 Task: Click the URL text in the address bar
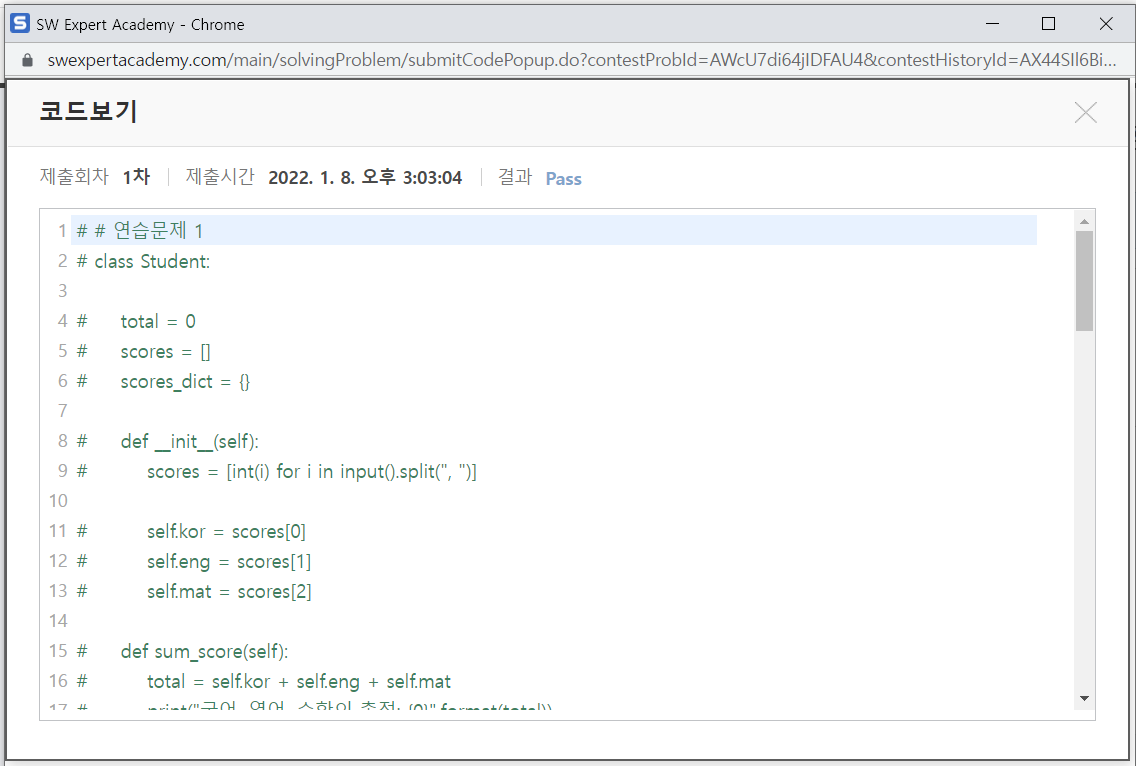582,60
